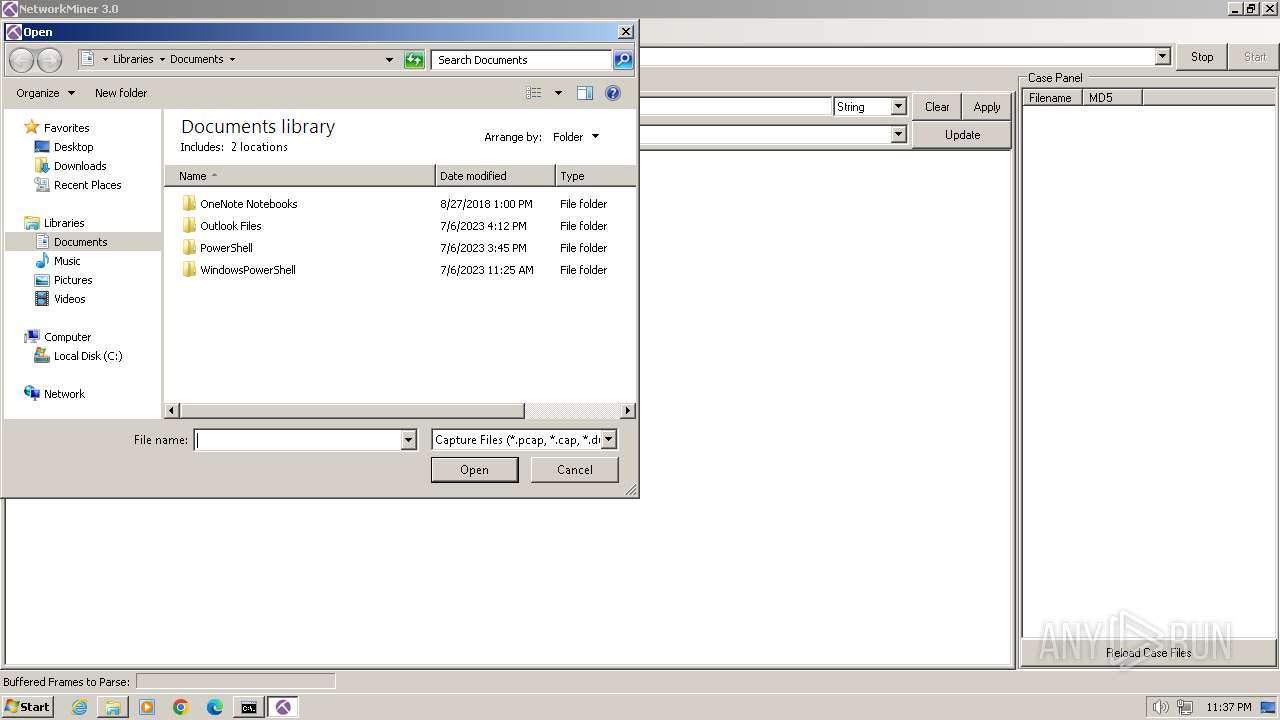Click the 2 locations link
1280x720 pixels.
pos(259,147)
